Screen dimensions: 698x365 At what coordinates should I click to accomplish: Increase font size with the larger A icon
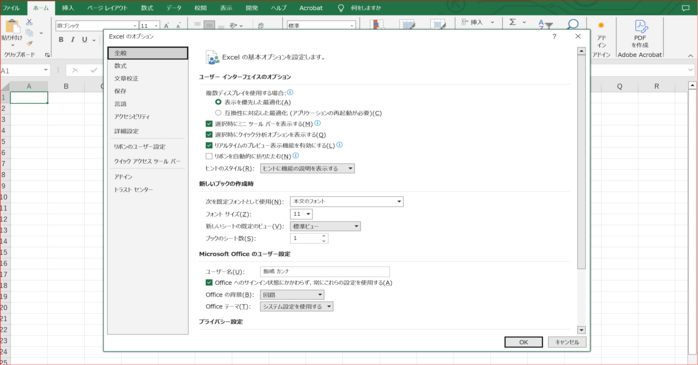166,26
